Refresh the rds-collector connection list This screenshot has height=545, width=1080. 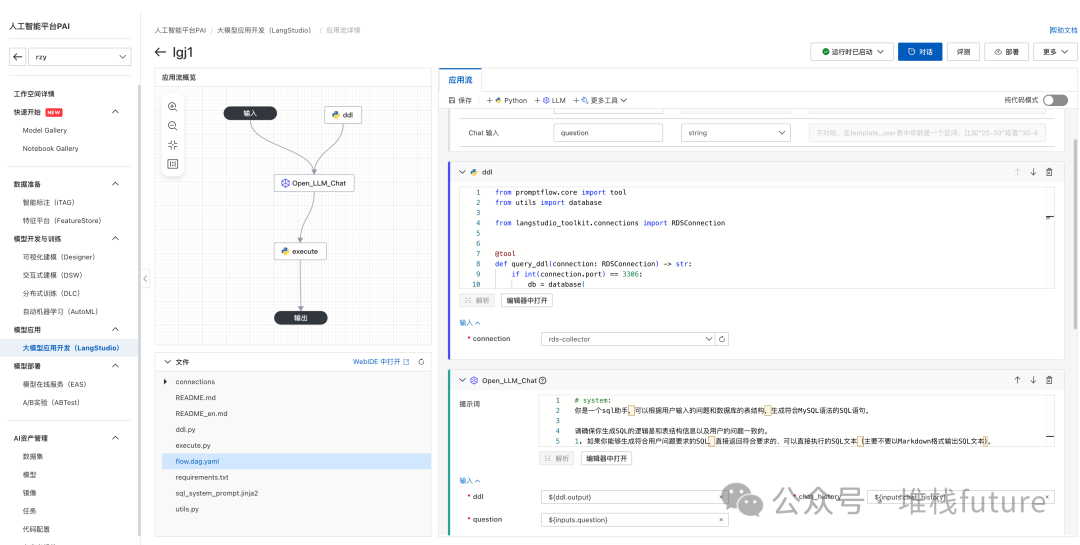click(722, 339)
